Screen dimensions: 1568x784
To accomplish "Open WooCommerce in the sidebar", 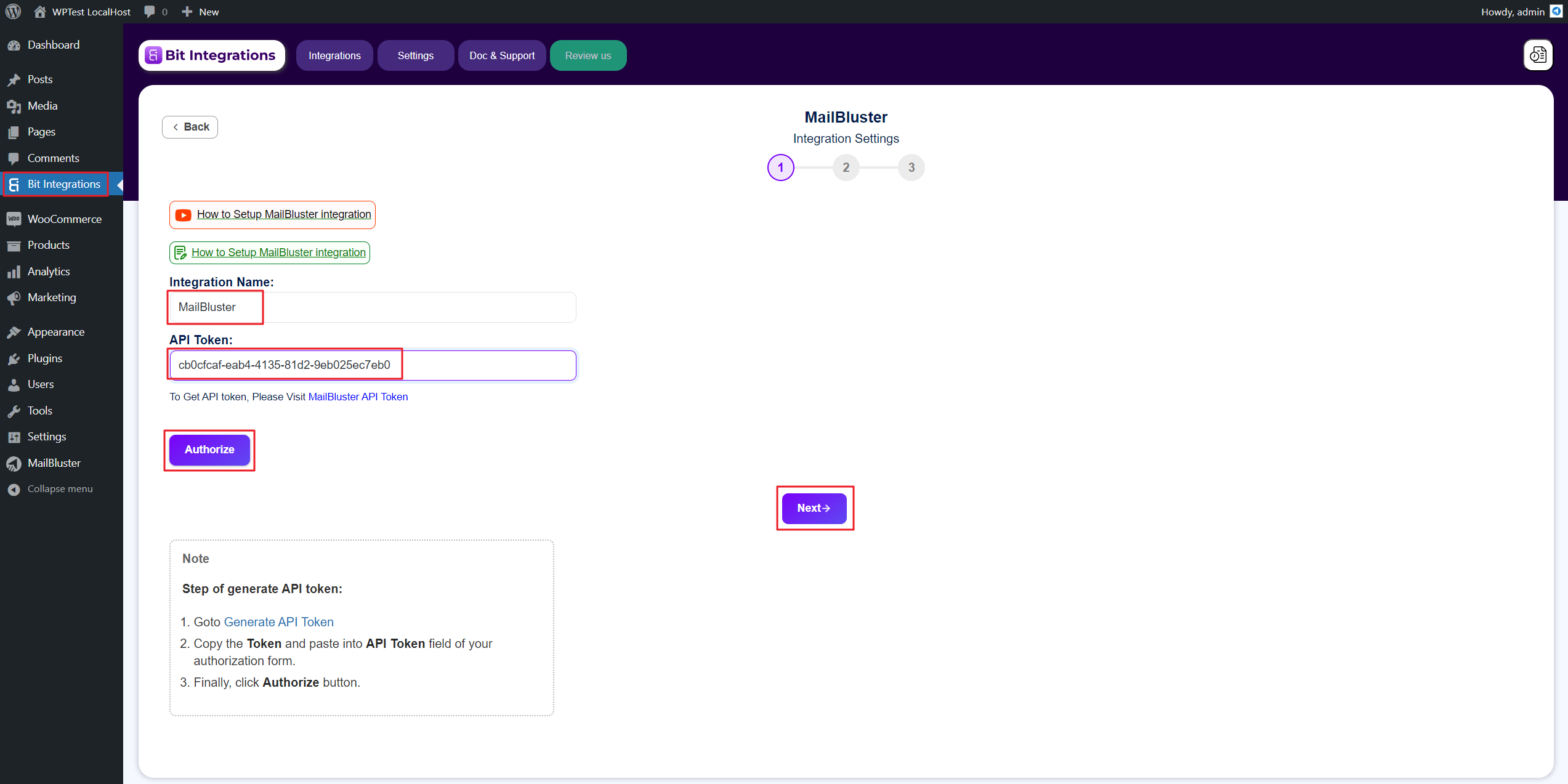I will (64, 219).
